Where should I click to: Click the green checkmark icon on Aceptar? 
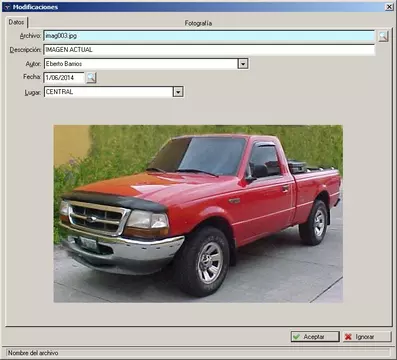click(296, 337)
